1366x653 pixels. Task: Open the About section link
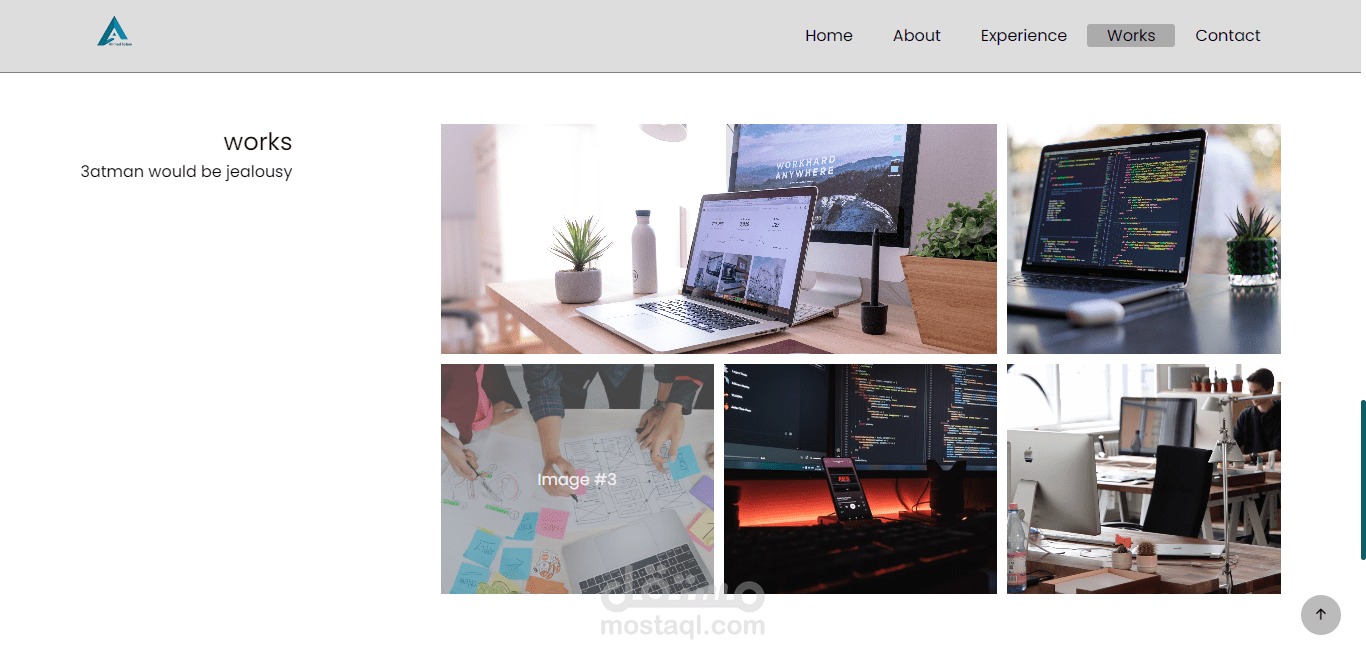click(916, 35)
